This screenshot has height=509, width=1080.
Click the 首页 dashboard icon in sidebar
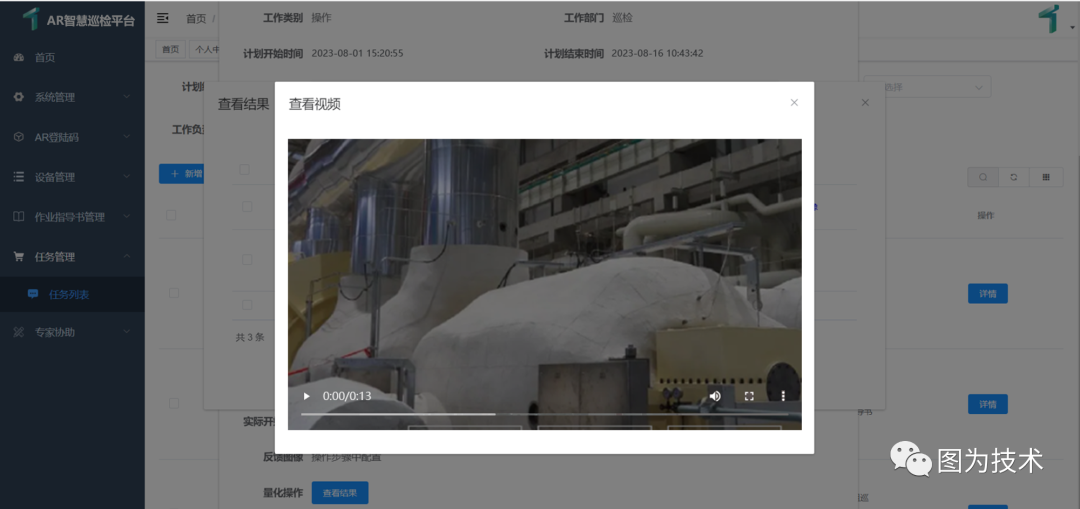click(x=19, y=58)
